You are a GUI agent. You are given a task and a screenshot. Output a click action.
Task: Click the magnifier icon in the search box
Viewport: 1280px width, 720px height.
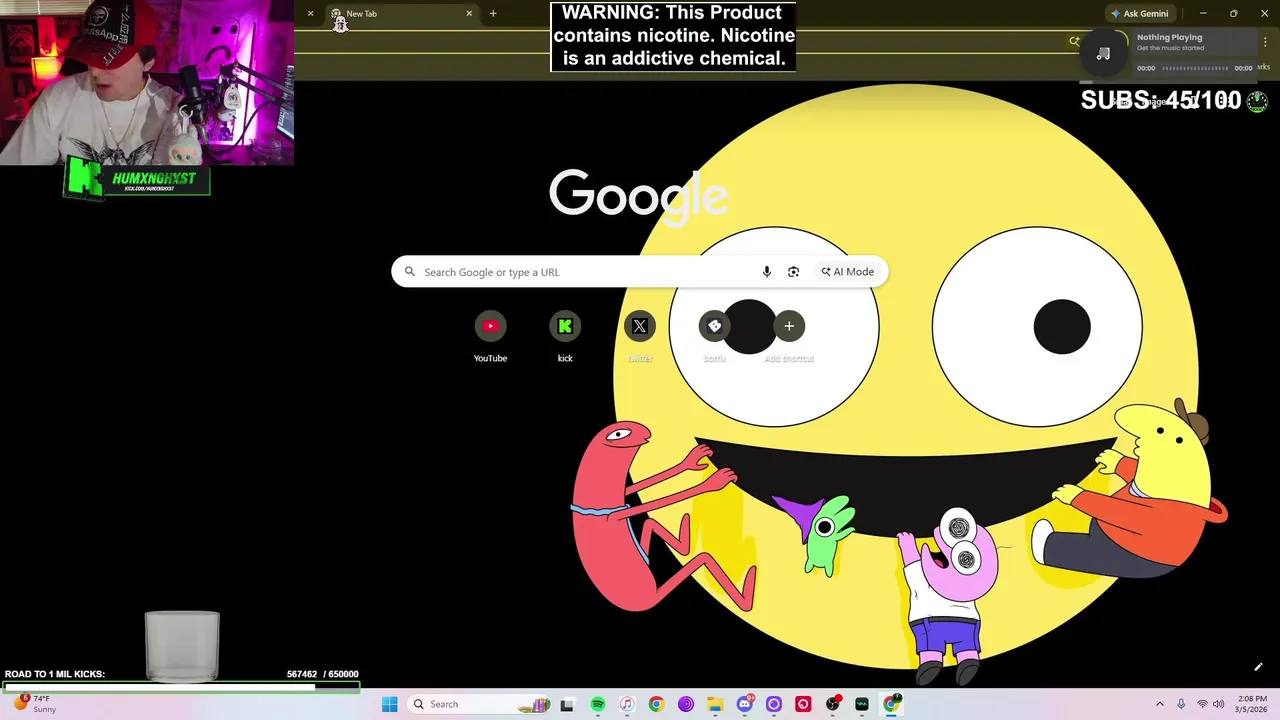tap(409, 272)
